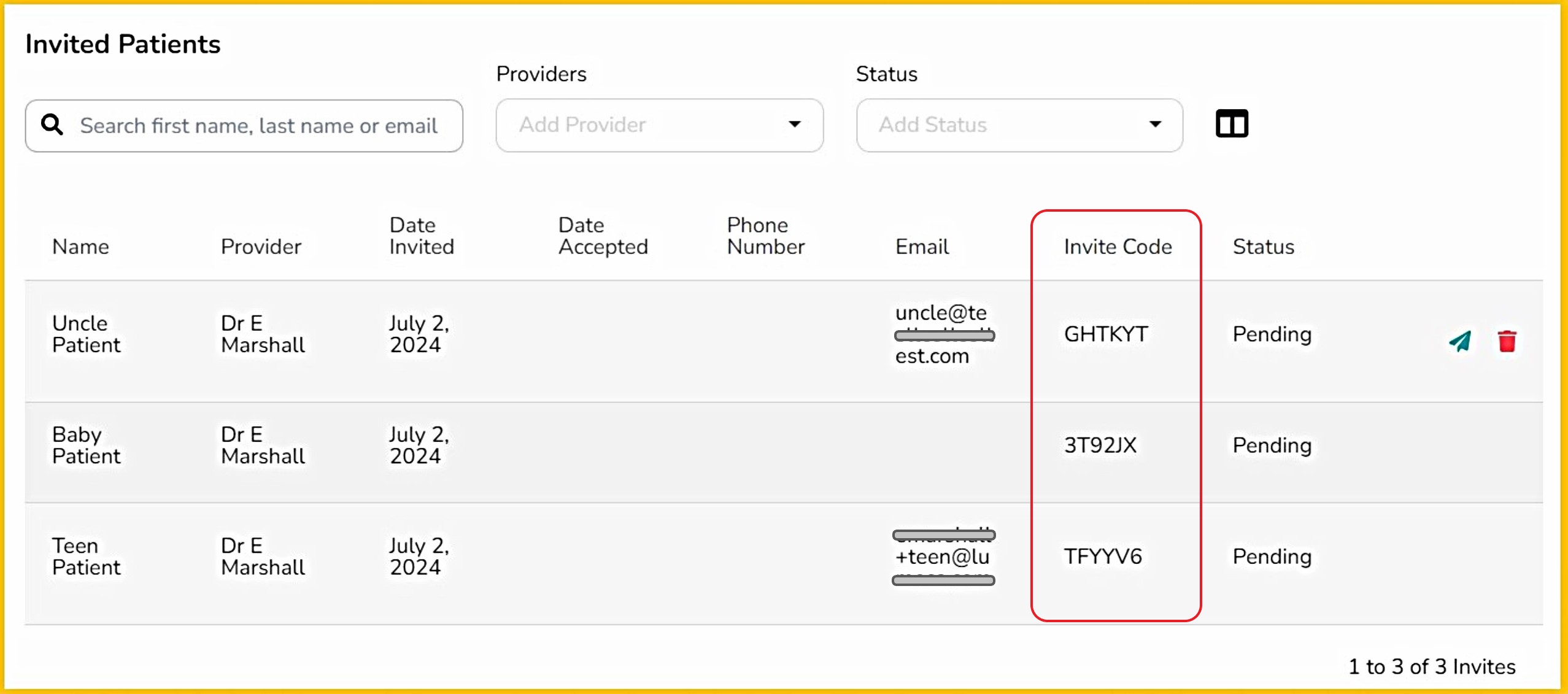Click the search magnifier icon
Screen dimensions: 1568x694
[x=52, y=125]
